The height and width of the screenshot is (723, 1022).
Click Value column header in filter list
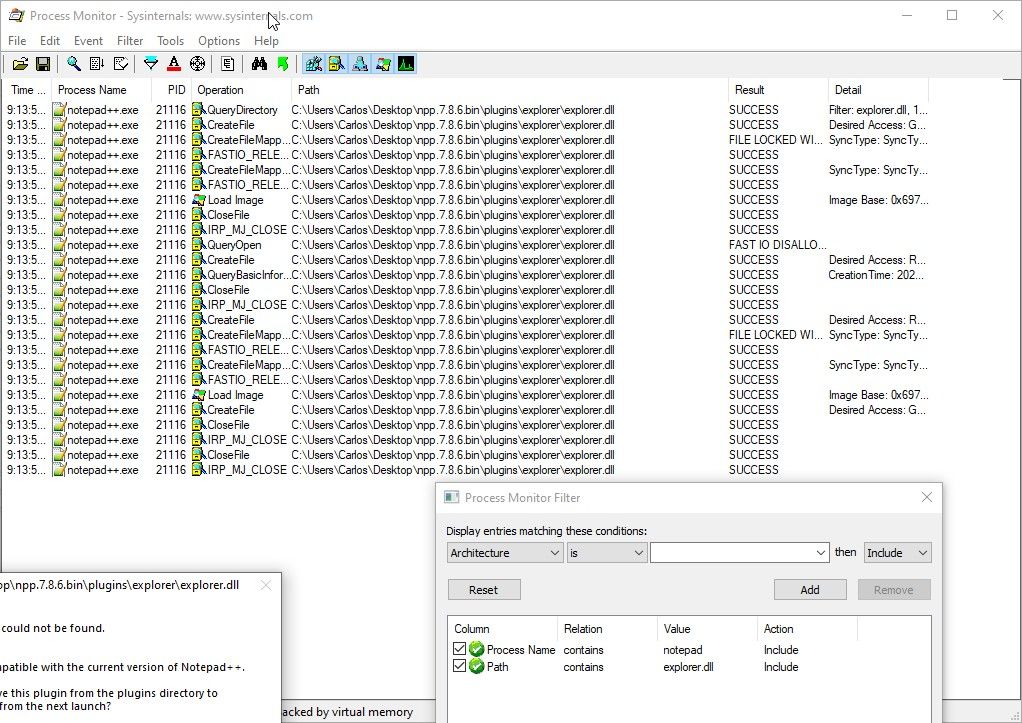[x=707, y=629]
